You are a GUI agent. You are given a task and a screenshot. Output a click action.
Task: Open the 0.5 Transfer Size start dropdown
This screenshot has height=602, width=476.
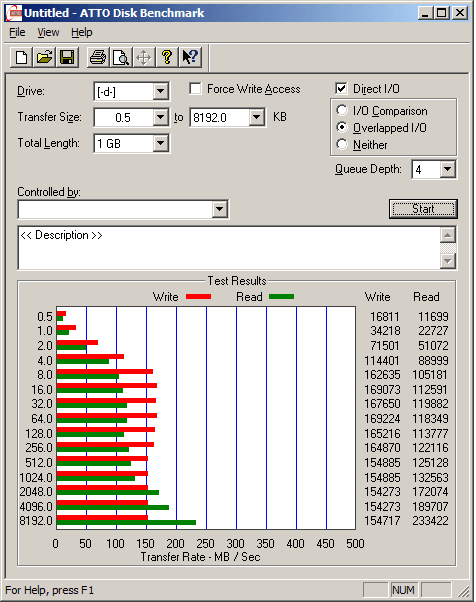(x=160, y=117)
